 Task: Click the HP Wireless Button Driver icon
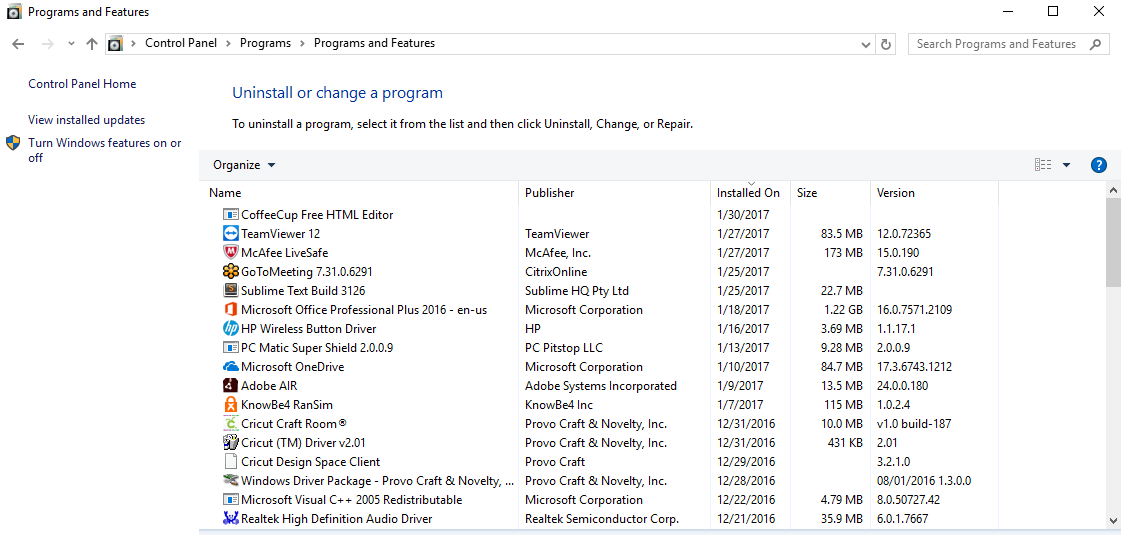tap(231, 329)
